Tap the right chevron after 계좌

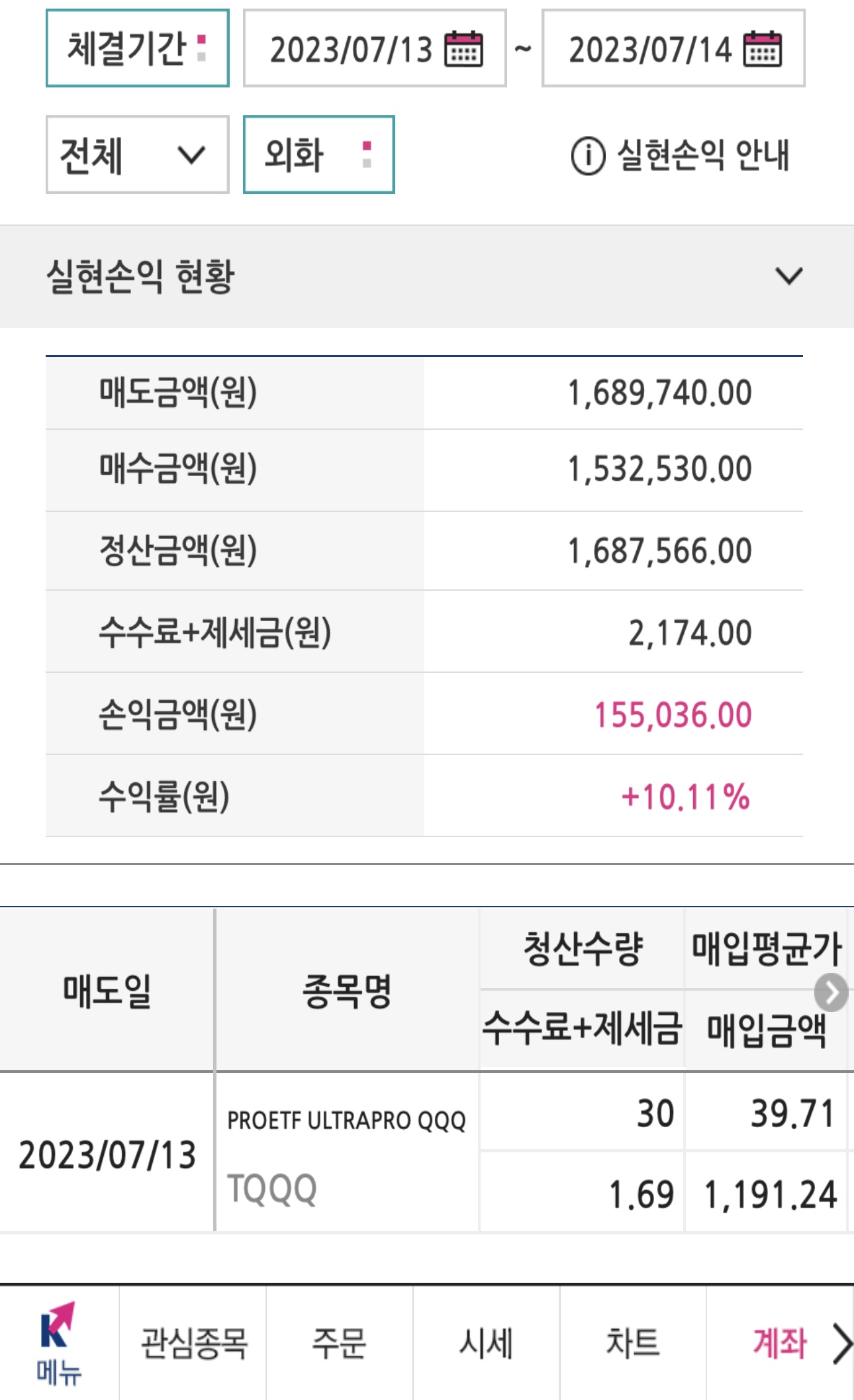841,1344
